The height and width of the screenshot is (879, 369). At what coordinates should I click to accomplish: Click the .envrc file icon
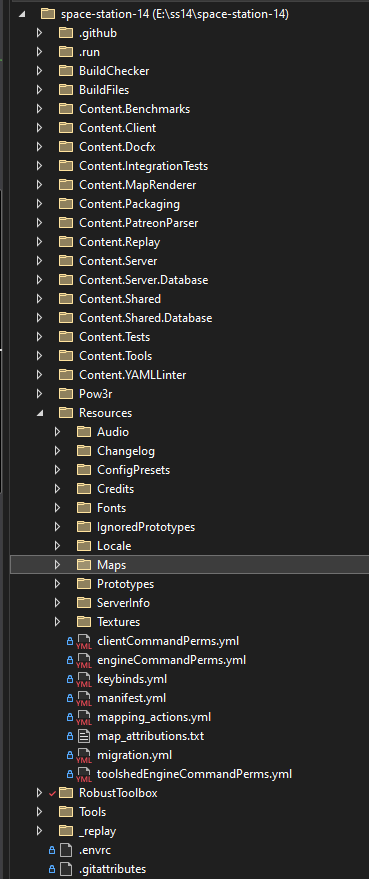click(66, 850)
